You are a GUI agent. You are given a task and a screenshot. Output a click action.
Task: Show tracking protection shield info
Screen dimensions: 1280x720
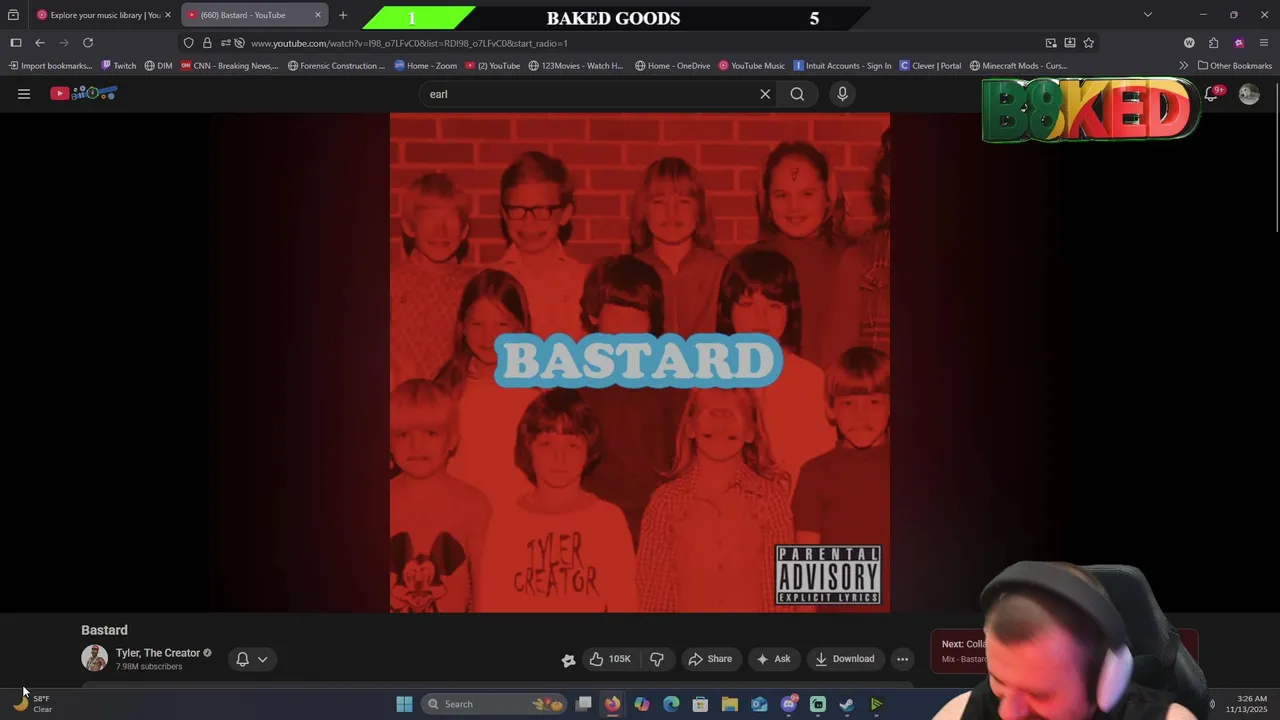coord(188,43)
